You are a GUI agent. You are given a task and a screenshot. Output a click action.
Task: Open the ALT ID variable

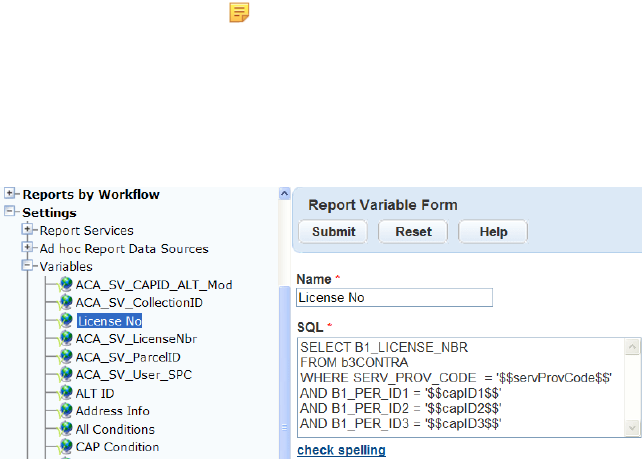95,393
